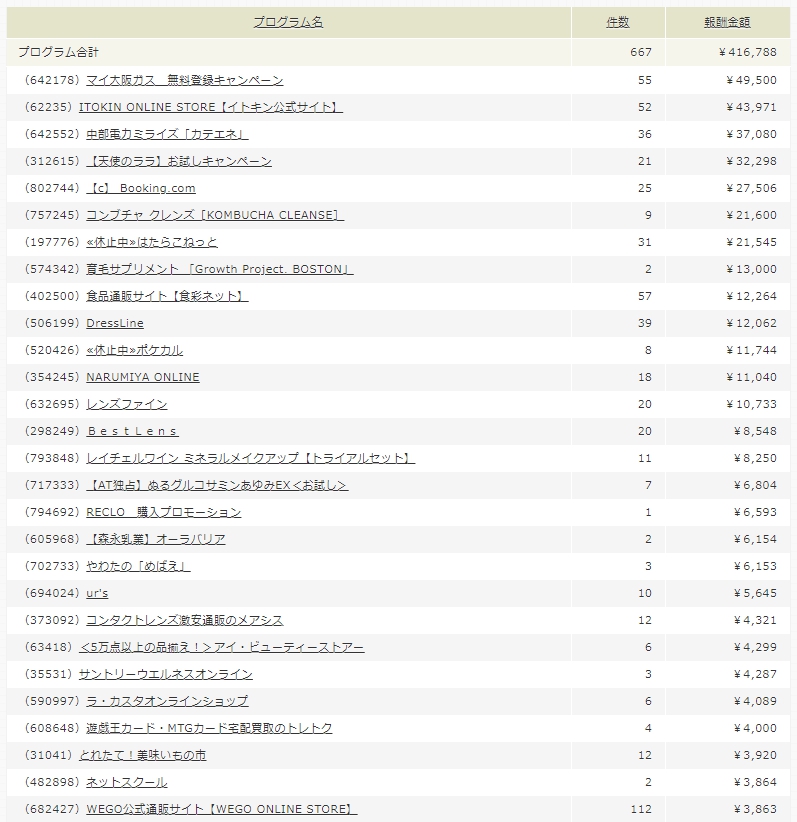
Task: Select reward amount ¥43,971
Action: tap(751, 107)
